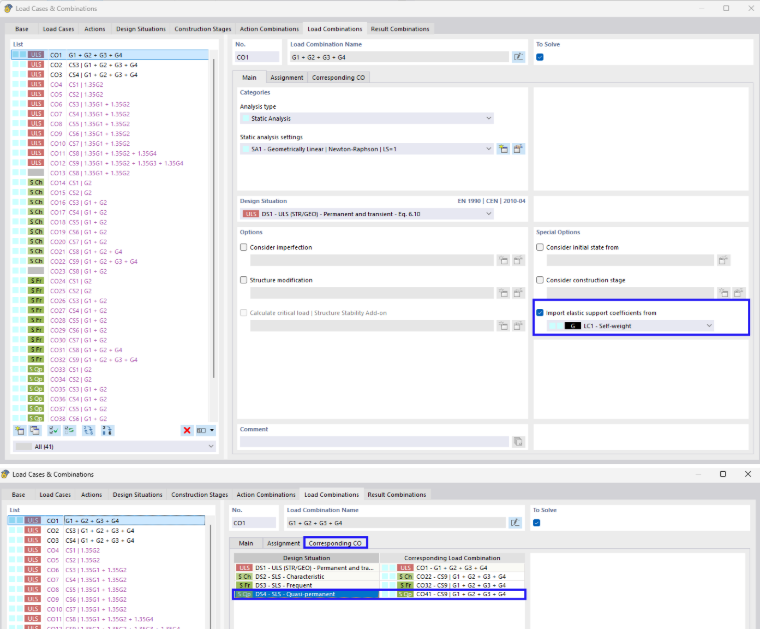Uncheck To Solve in the upper window

539,57
